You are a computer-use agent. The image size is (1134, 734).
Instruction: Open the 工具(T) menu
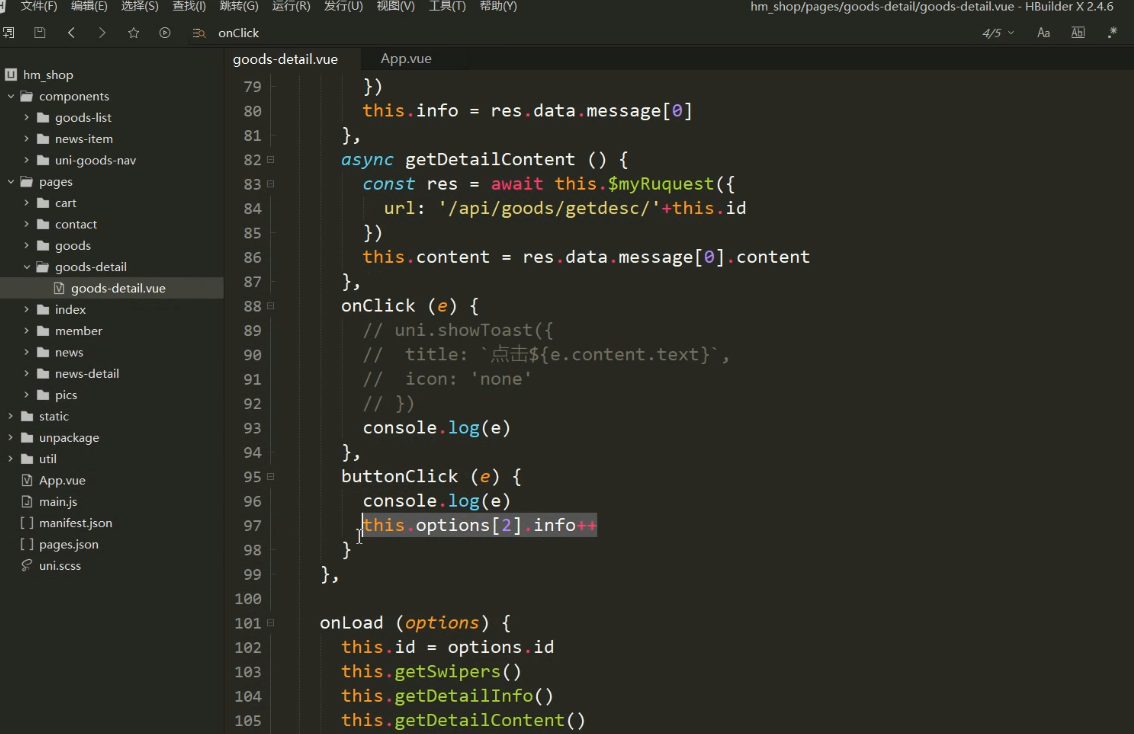pyautogui.click(x=447, y=7)
